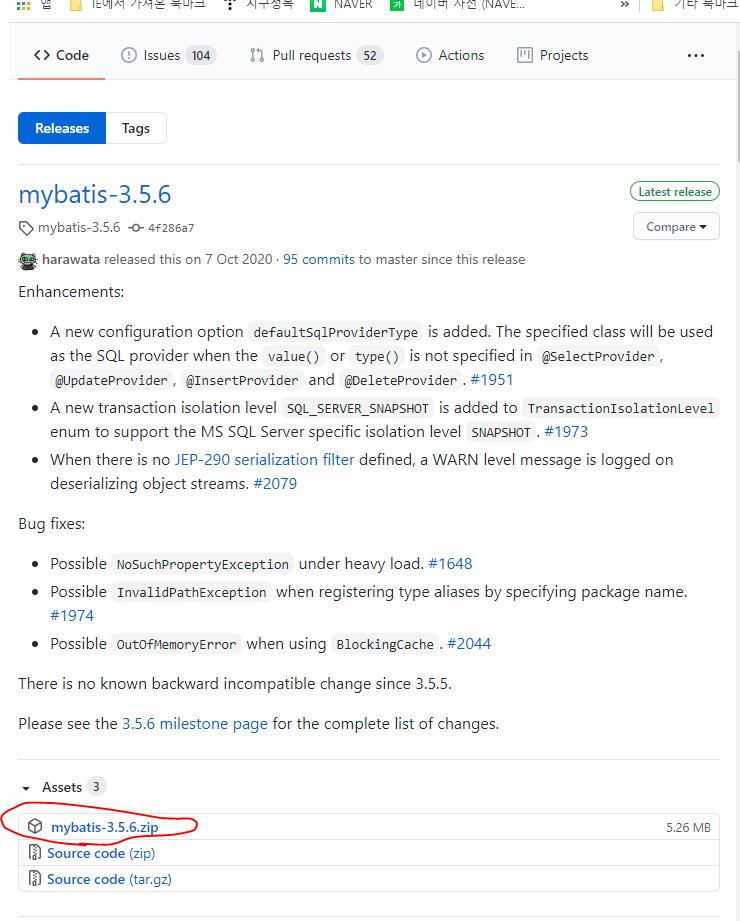The width and height of the screenshot is (740, 921).
Task: Open the Compare dropdown
Action: 676,227
